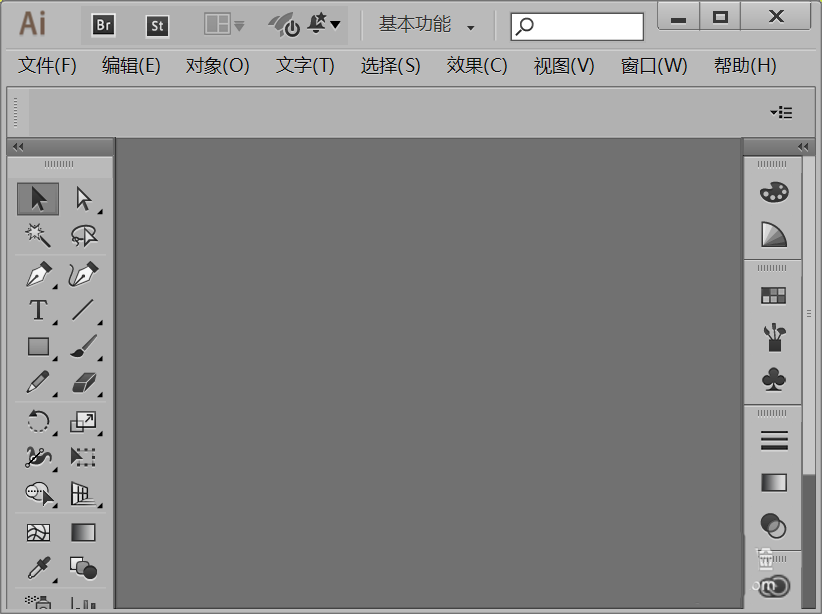822x614 pixels.
Task: Open the control panel flyout menu
Action: 781,112
